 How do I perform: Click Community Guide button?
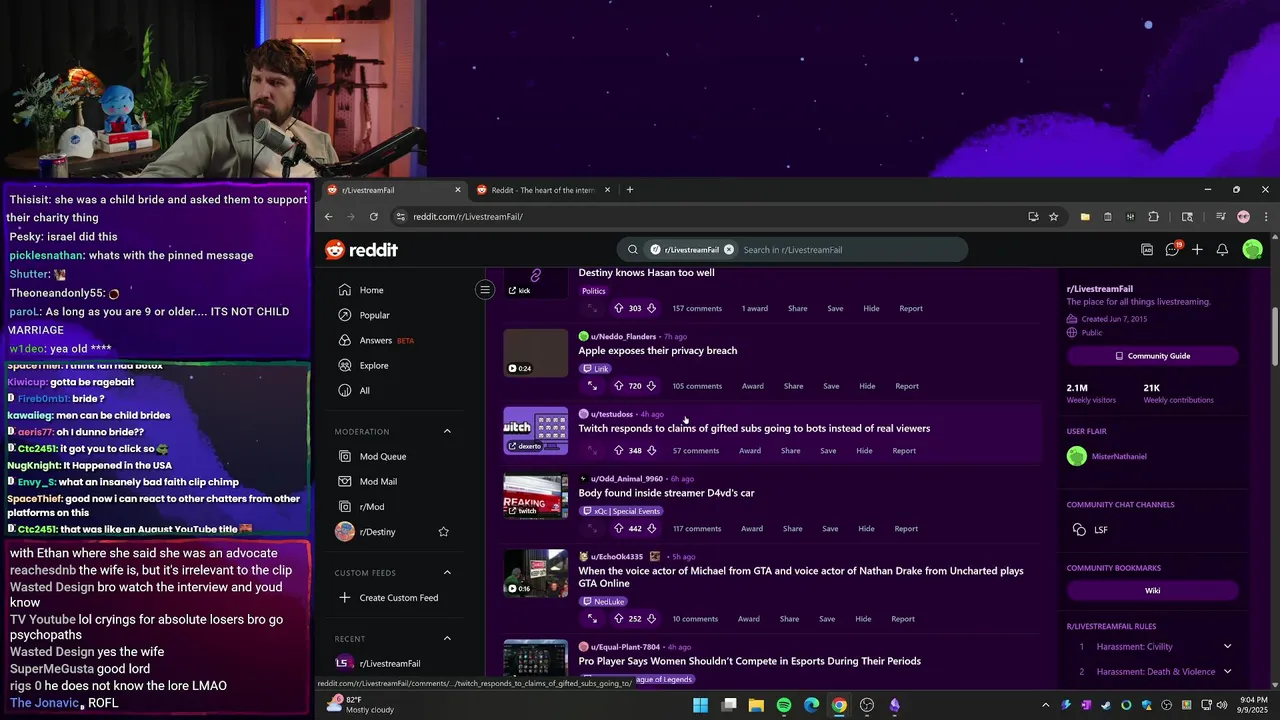pyautogui.click(x=1152, y=356)
